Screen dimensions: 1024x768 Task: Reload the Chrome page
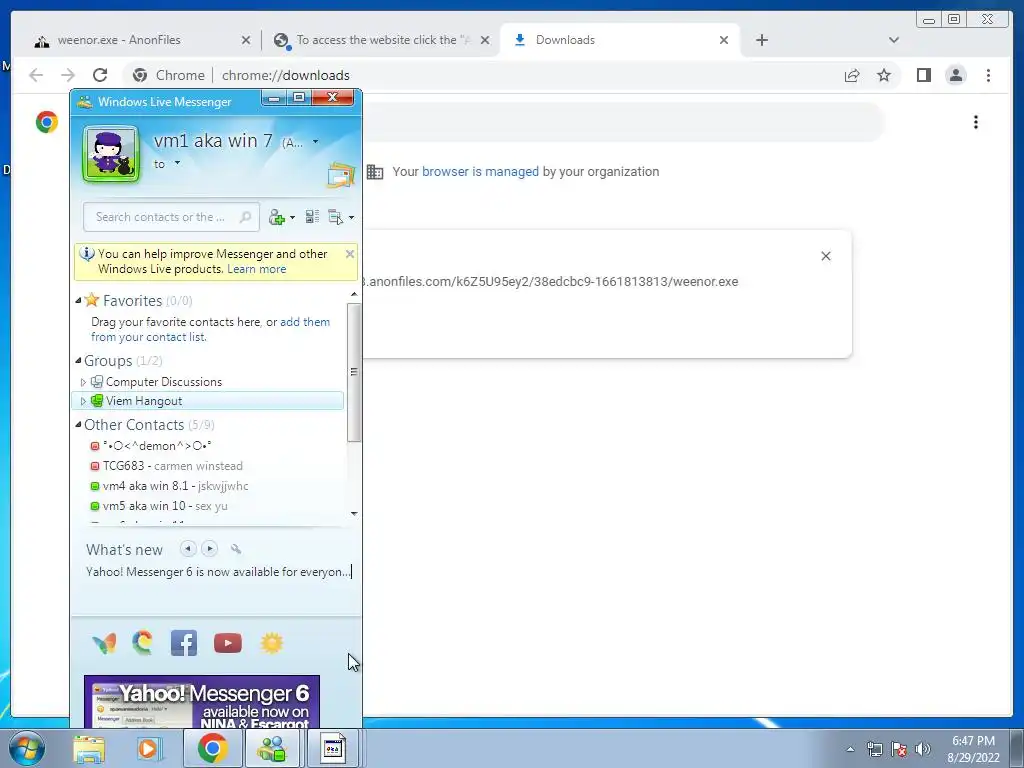(x=100, y=75)
